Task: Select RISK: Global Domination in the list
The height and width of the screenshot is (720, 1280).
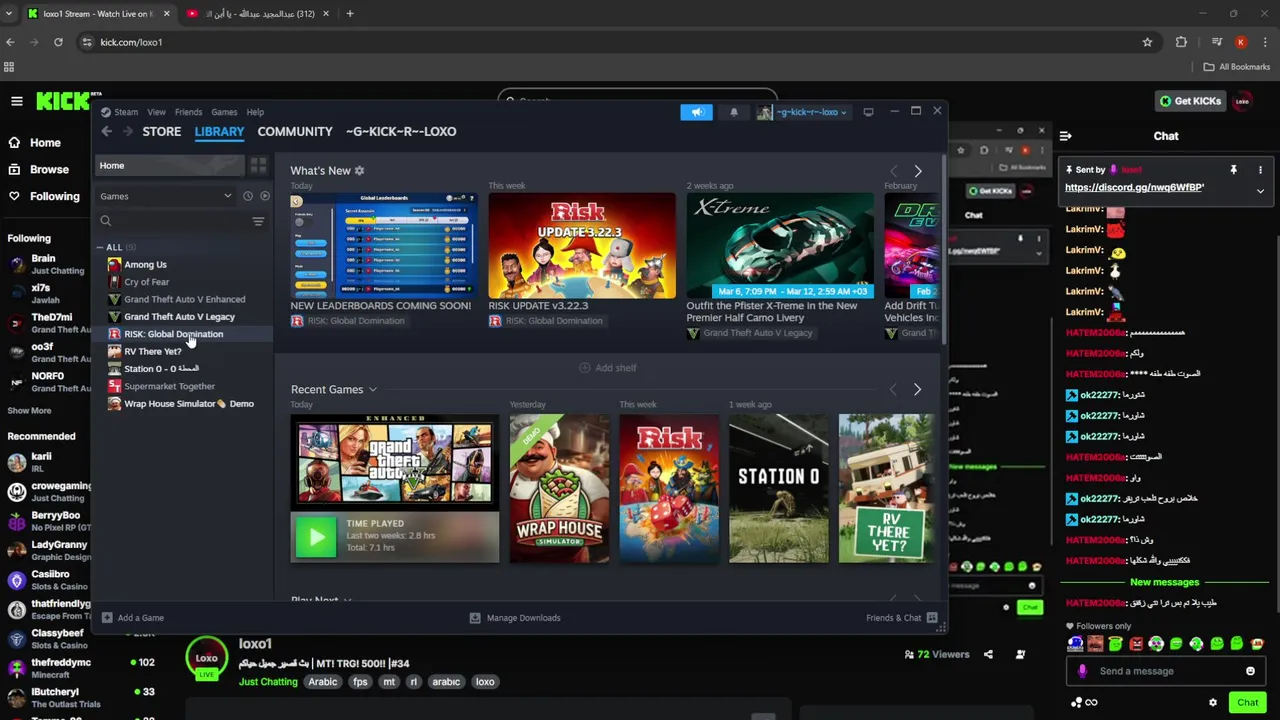Action: pyautogui.click(x=173, y=334)
